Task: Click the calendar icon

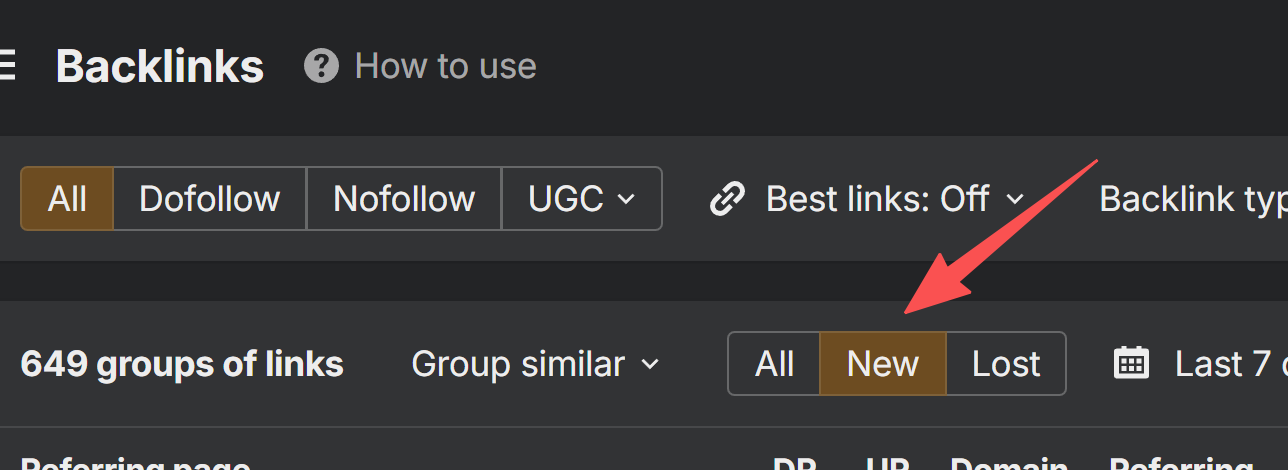Action: 1131,363
